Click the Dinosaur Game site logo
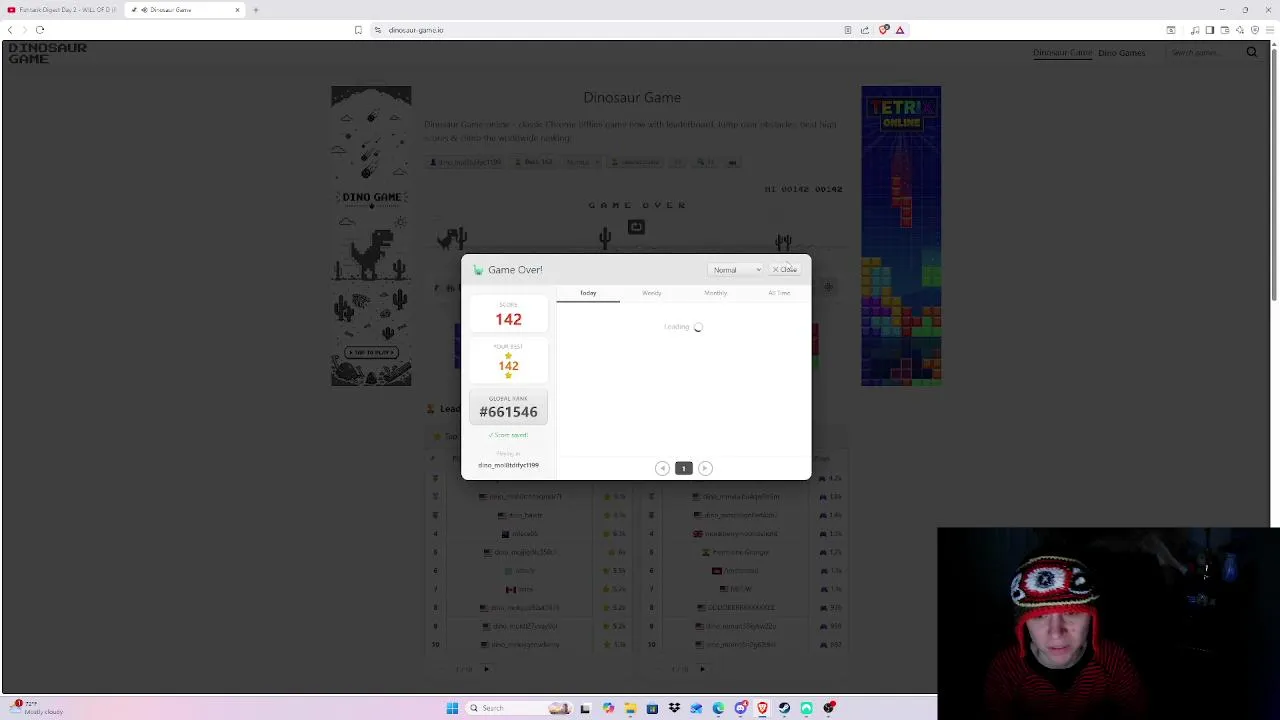 click(x=47, y=53)
